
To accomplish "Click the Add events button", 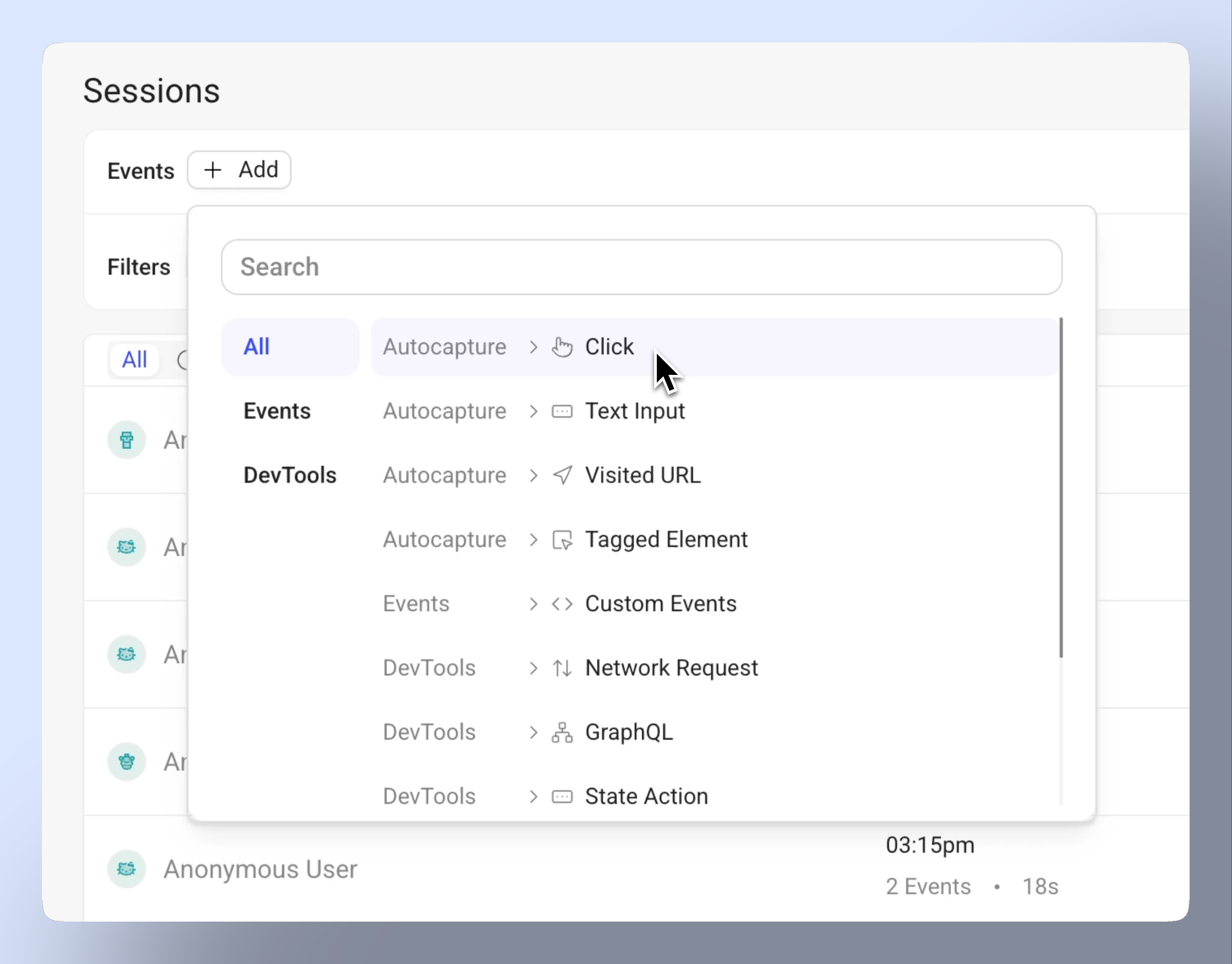I will (x=240, y=170).
